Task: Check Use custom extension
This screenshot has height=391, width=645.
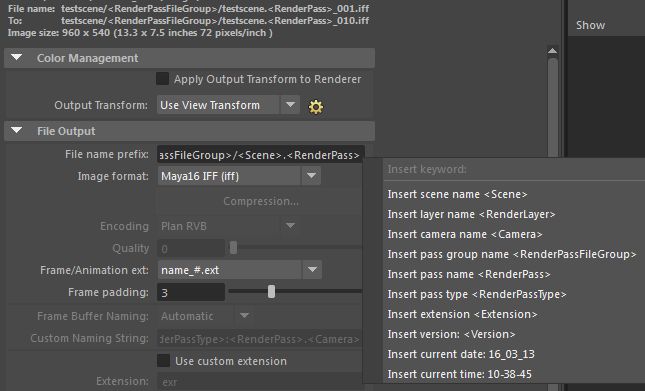Action: pos(163,361)
